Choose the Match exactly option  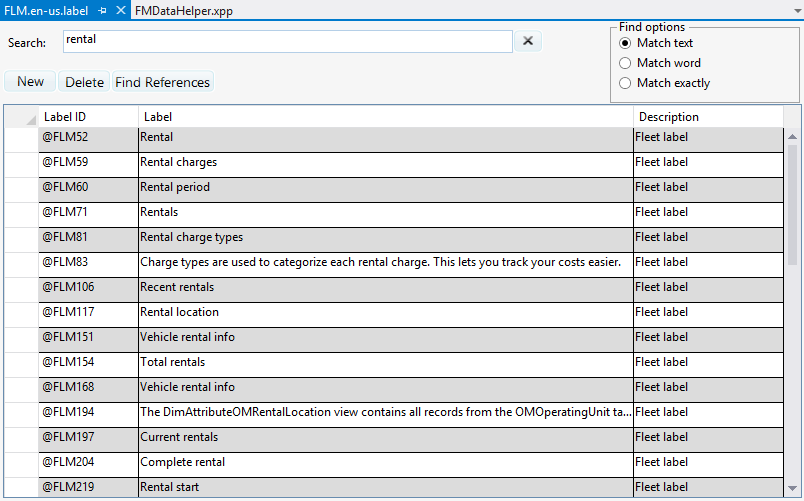pyautogui.click(x=626, y=83)
